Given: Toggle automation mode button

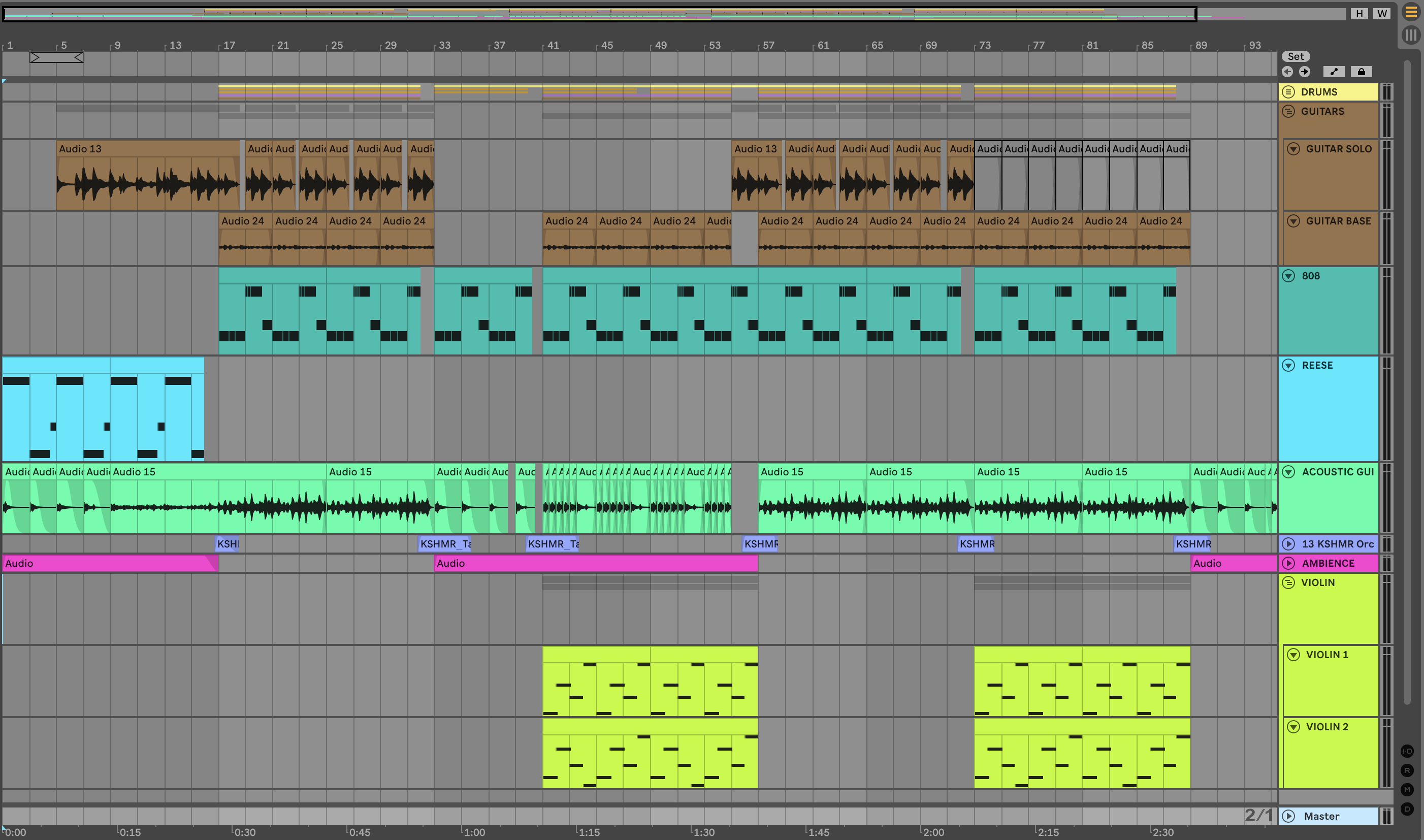Looking at the screenshot, I should click(1334, 71).
